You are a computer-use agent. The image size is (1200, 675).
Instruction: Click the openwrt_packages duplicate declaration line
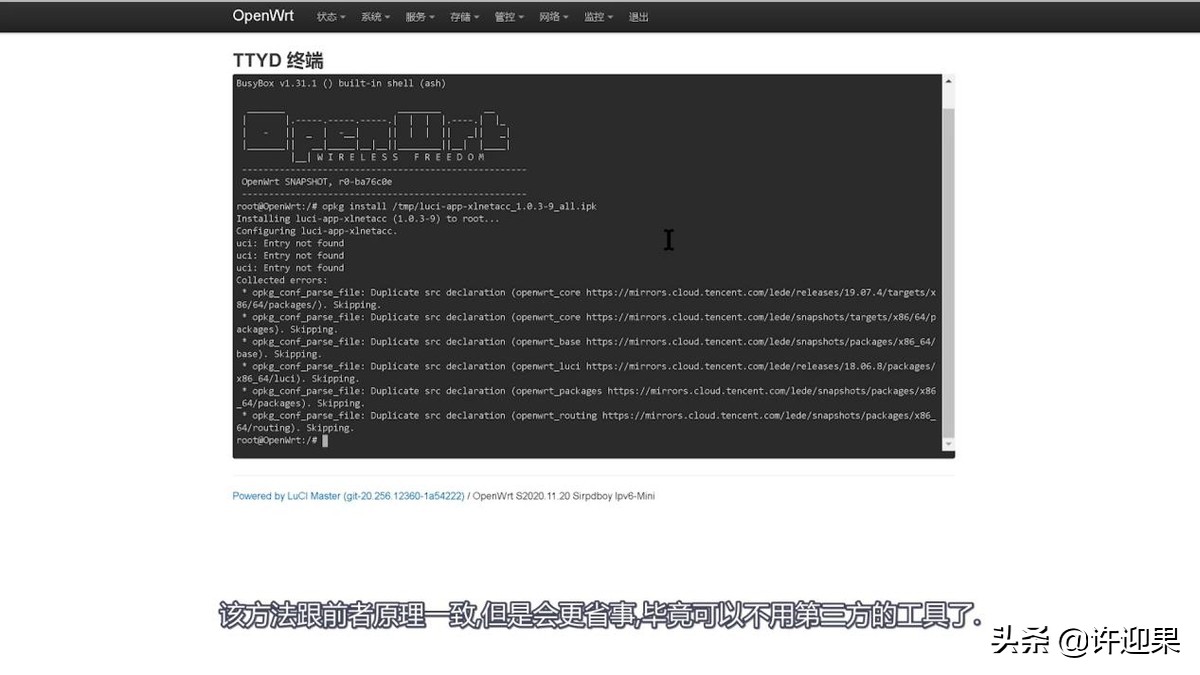click(586, 397)
